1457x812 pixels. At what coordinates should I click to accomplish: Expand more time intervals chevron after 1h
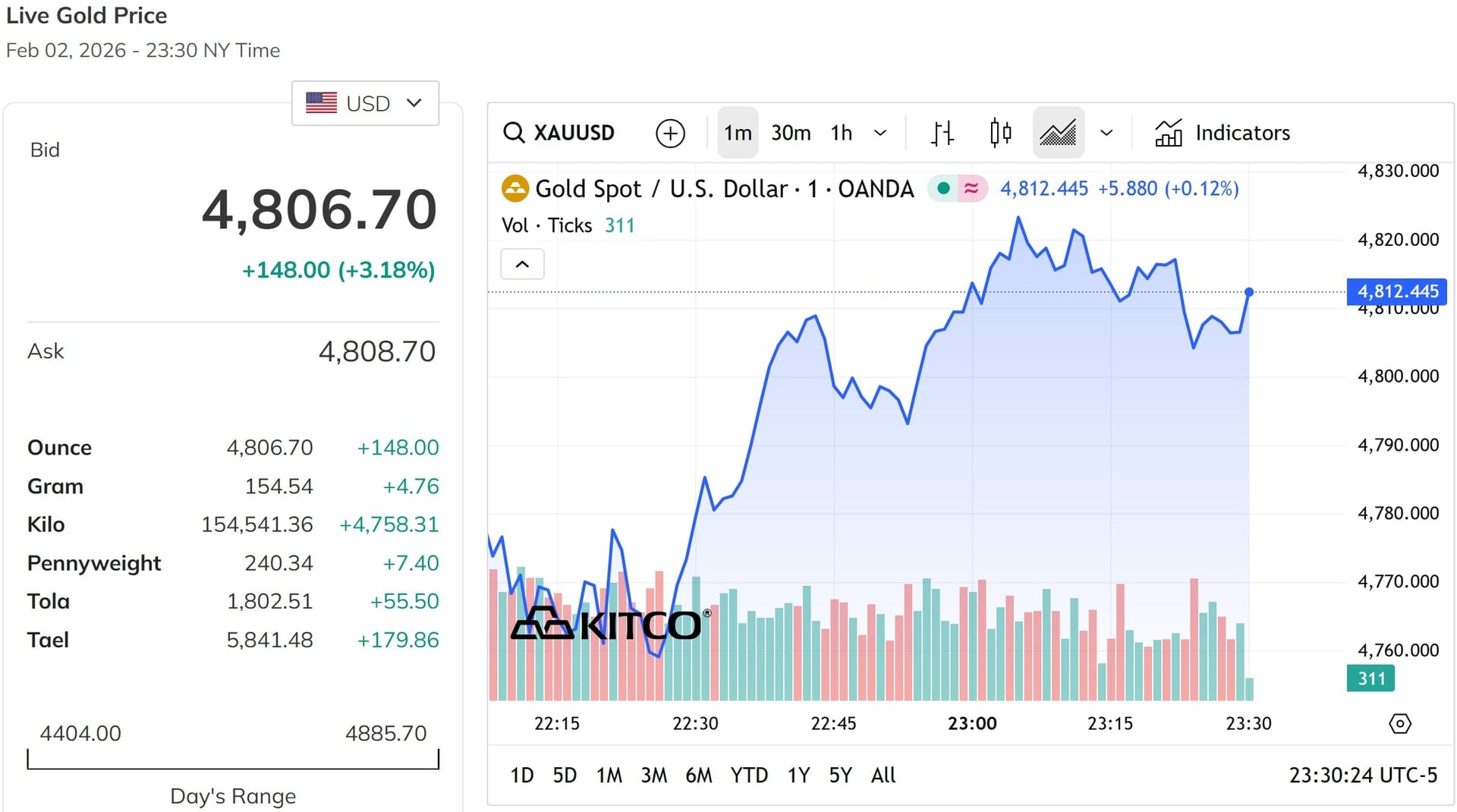pyautogui.click(x=880, y=133)
